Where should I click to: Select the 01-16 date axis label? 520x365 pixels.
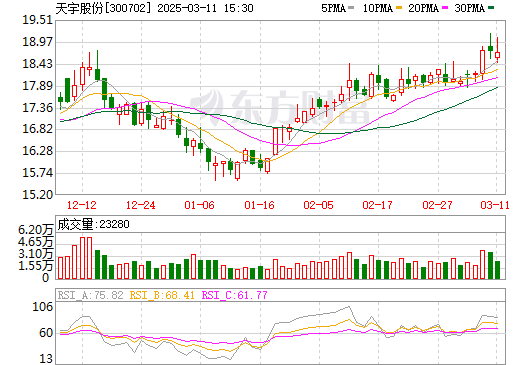point(259,205)
